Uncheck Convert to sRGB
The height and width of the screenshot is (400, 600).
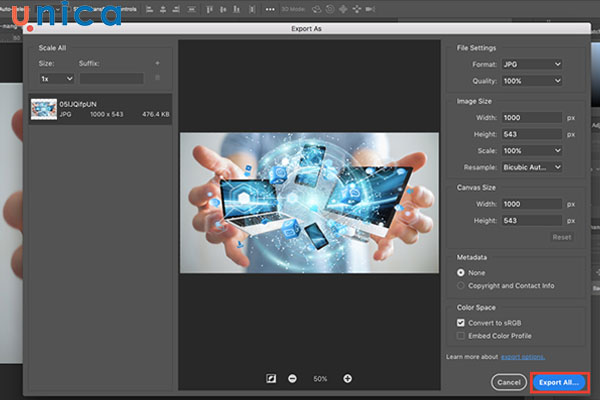[461, 323]
